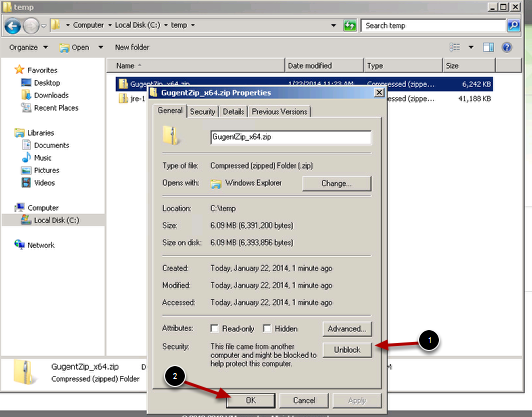Click the file name field in Properties
The width and height of the screenshot is (532, 417).
point(291,137)
